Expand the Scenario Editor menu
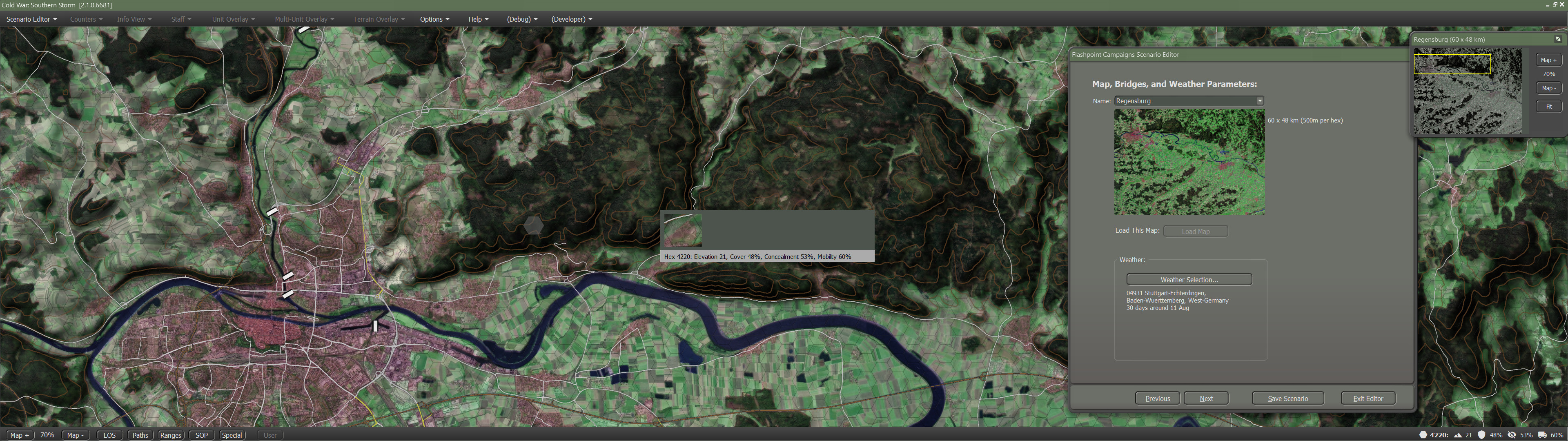This screenshot has width=1568, height=441. 32,20
